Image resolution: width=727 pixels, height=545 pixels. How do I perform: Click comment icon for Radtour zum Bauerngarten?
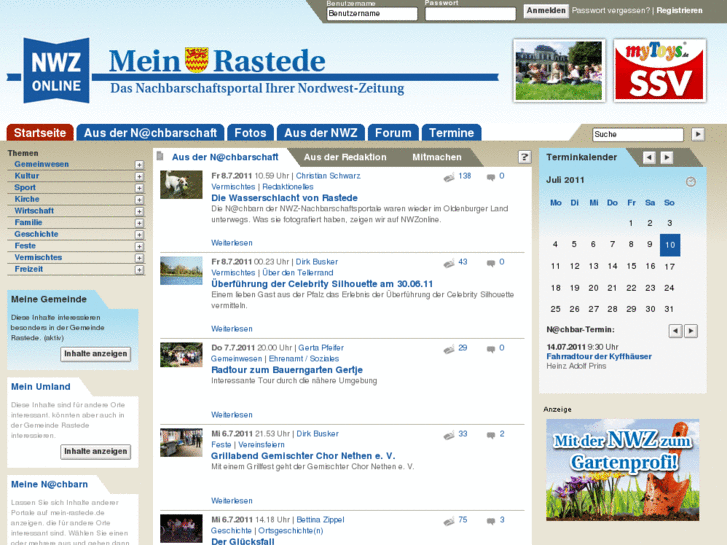[491, 349]
